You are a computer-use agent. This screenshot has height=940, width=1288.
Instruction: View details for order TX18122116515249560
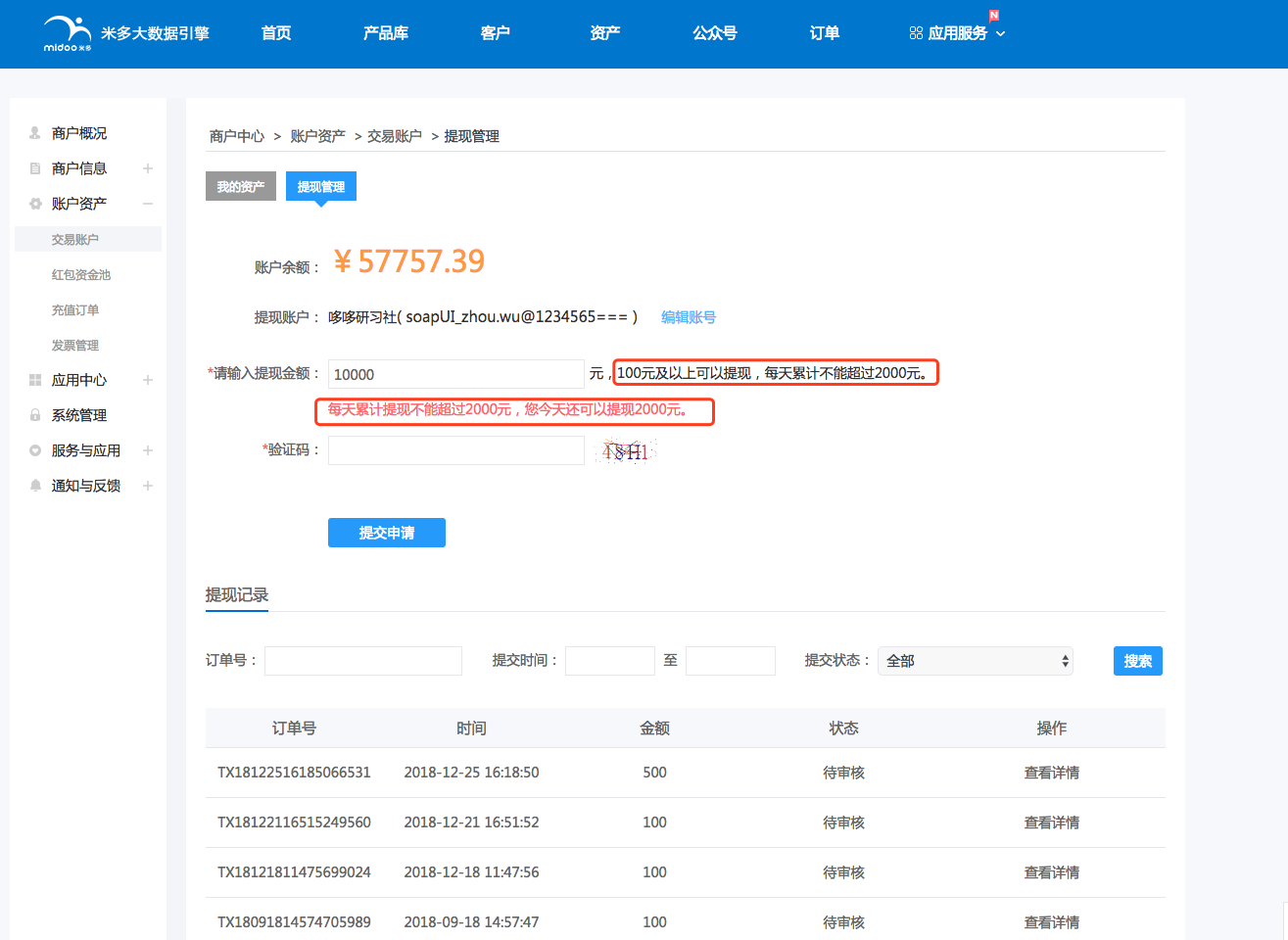pos(1052,822)
